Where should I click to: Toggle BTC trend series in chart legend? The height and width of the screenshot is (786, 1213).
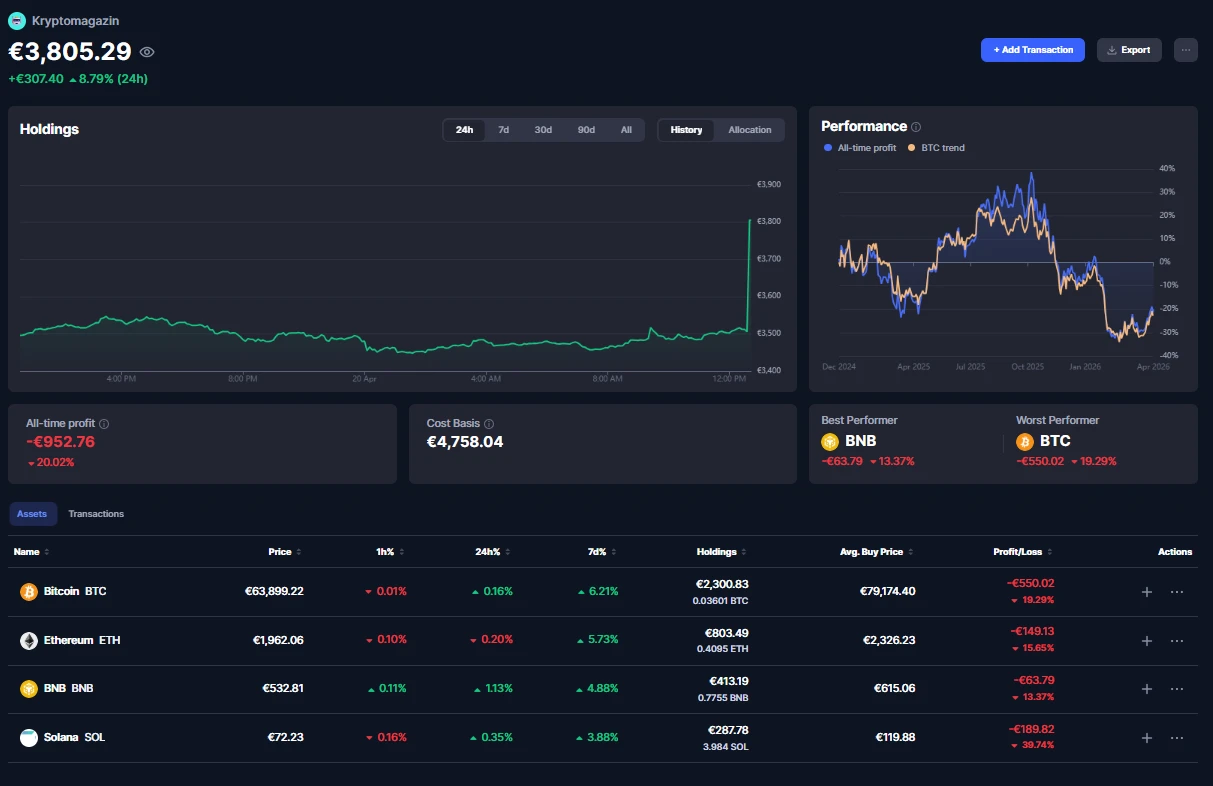pyautogui.click(x=936, y=148)
